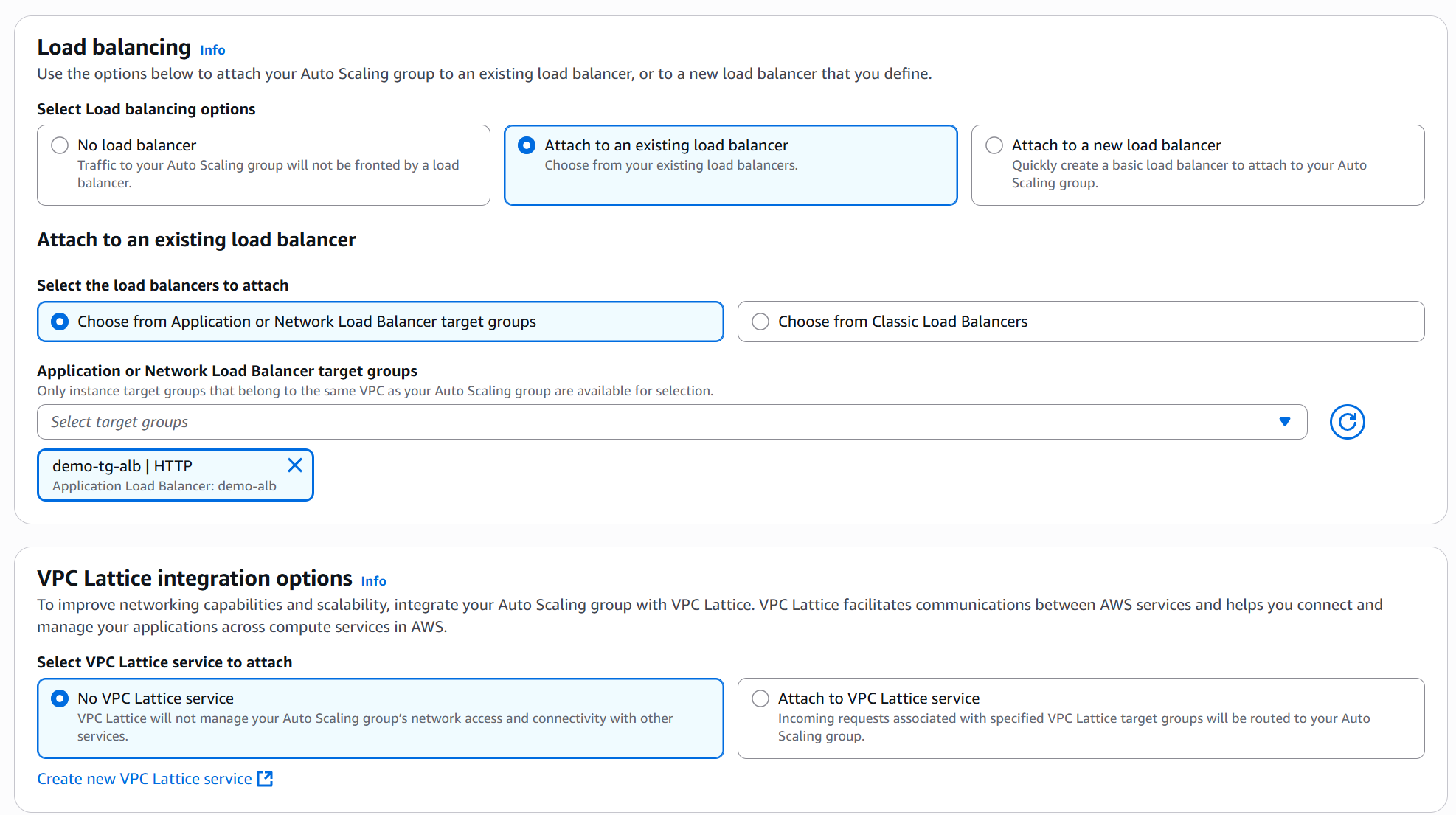Expand the Select target groups dropdown arrow
Viewport: 1456px width, 815px height.
(x=1285, y=422)
